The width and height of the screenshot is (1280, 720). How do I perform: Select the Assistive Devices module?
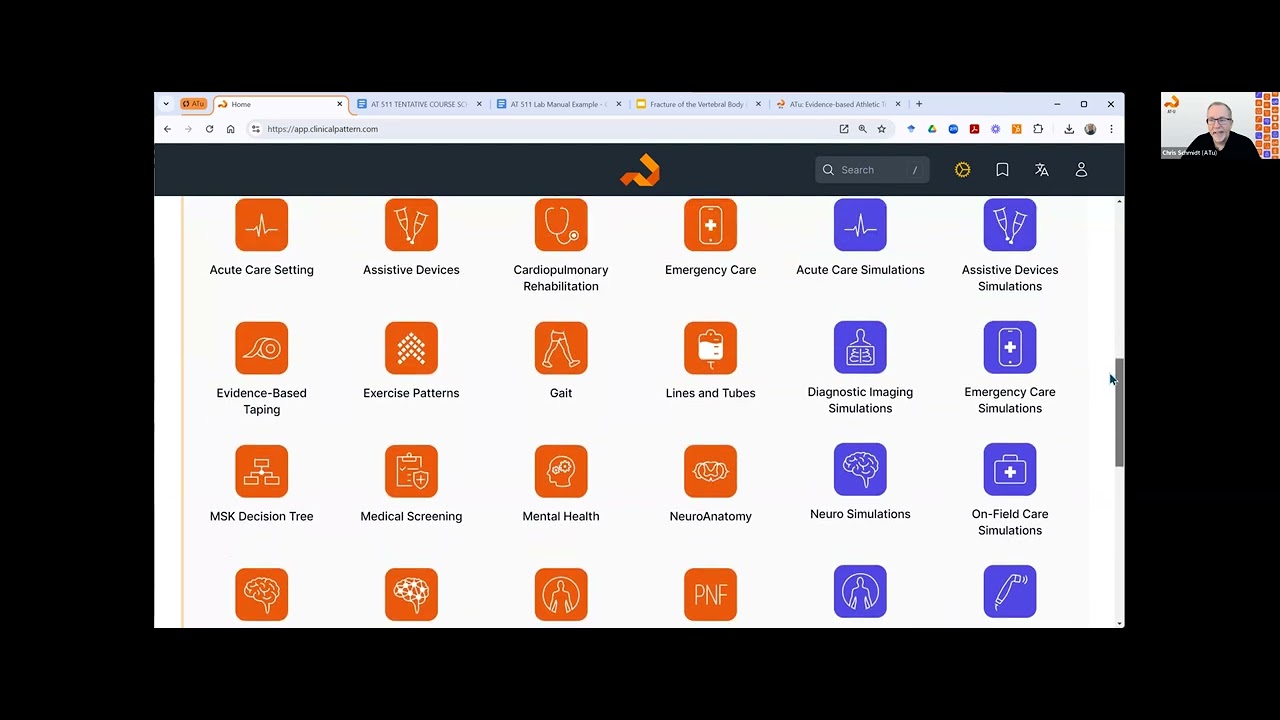click(x=411, y=224)
